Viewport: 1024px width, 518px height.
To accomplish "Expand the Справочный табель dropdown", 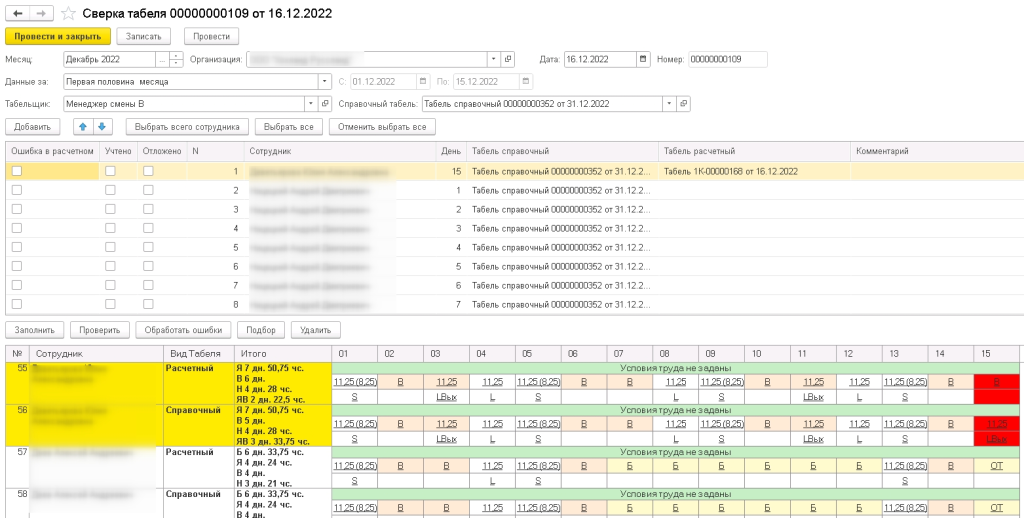I will 669,104.
